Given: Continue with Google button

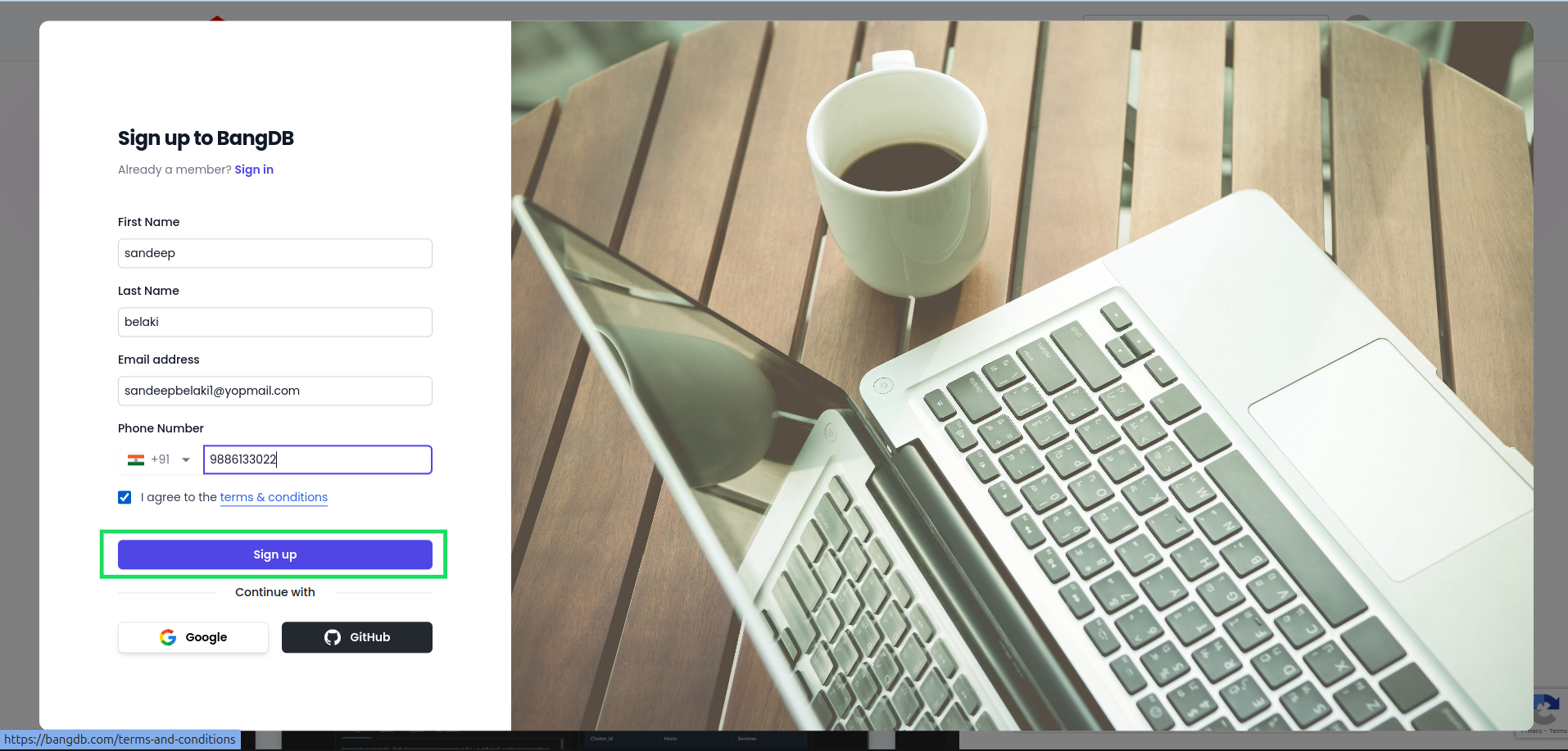Looking at the screenshot, I should click(193, 637).
